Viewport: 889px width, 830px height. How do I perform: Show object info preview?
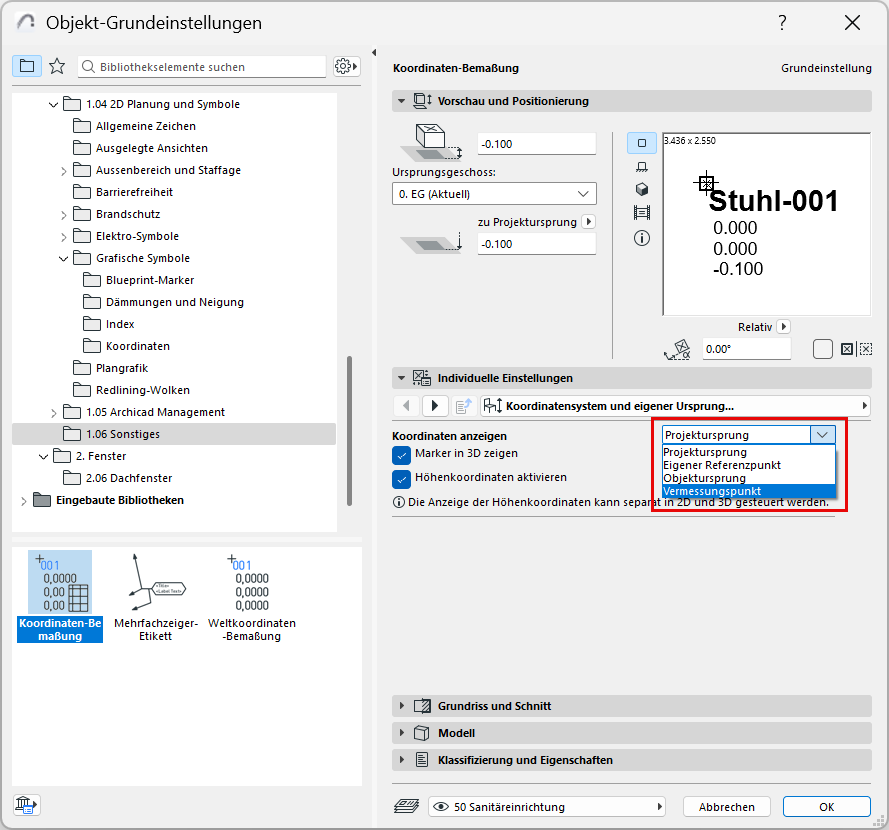(642, 238)
